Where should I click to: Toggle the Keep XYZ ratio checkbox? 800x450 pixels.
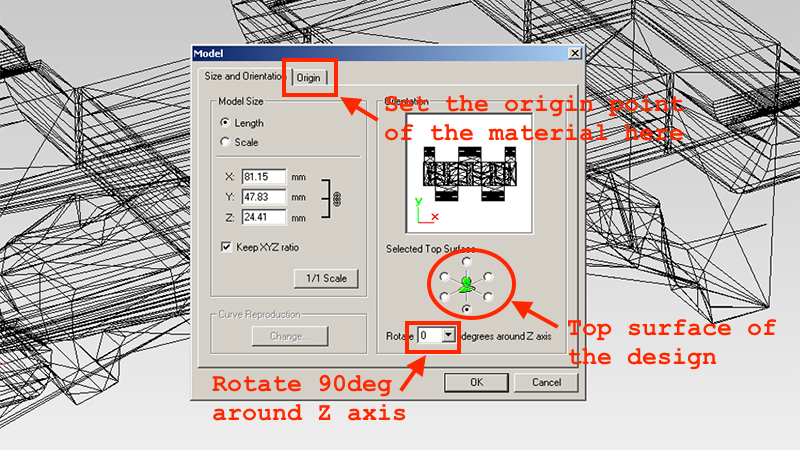(x=227, y=247)
